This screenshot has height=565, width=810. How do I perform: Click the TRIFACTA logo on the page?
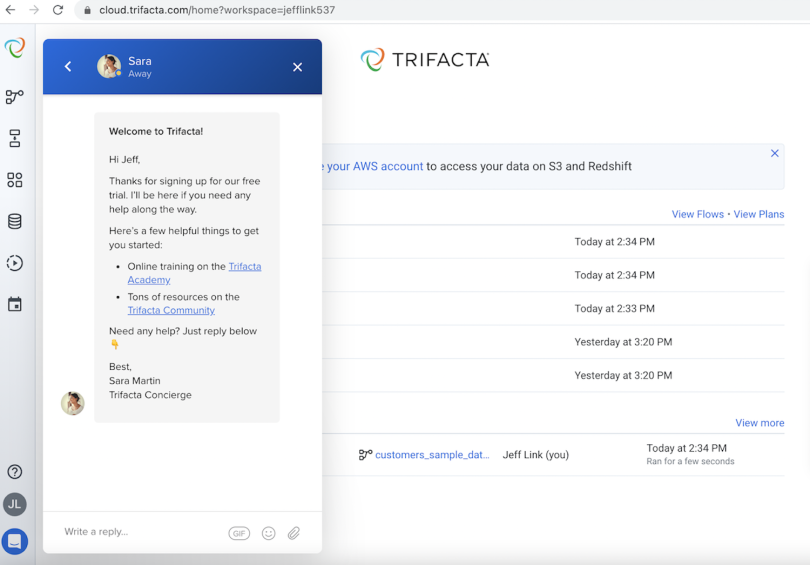coord(425,60)
